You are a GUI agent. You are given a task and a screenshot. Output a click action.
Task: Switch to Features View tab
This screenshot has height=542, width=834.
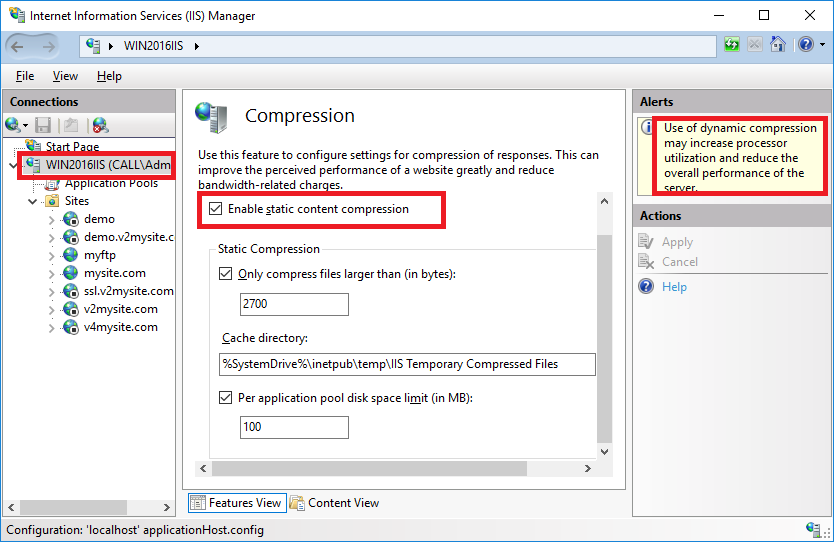[237, 503]
